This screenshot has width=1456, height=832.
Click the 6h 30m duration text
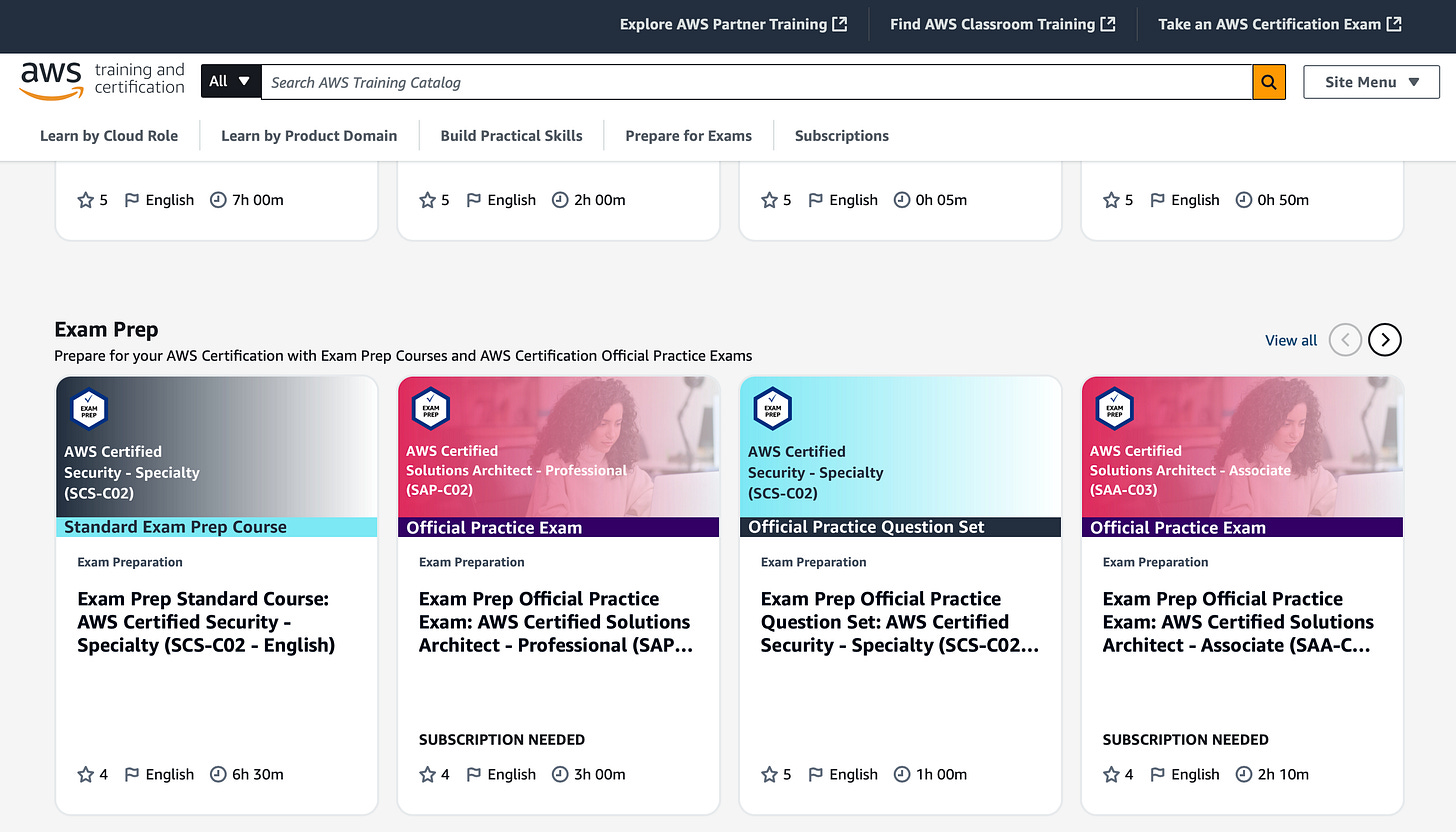[x=258, y=774]
